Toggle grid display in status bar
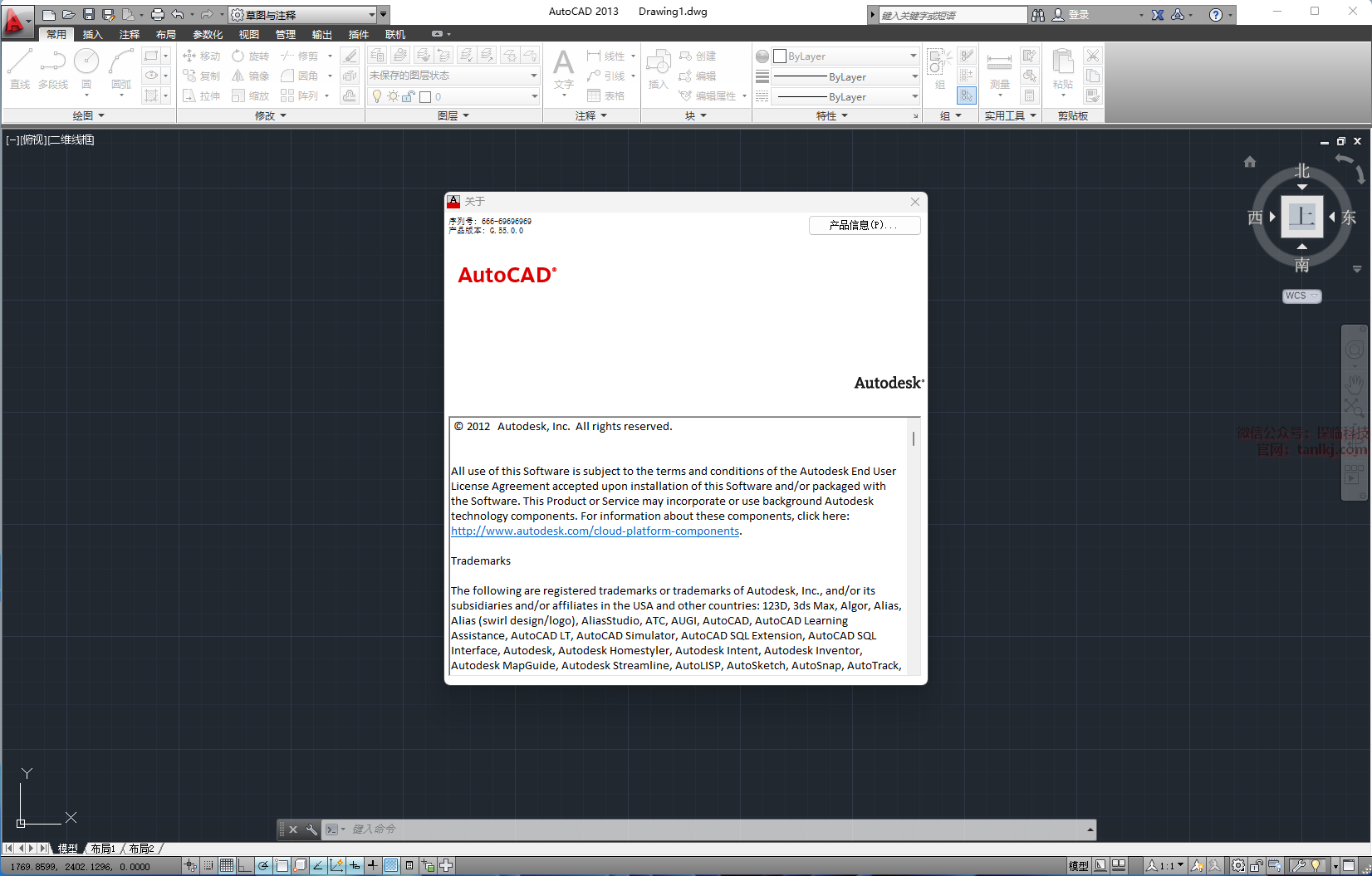The width and height of the screenshot is (1372, 876). tap(227, 866)
